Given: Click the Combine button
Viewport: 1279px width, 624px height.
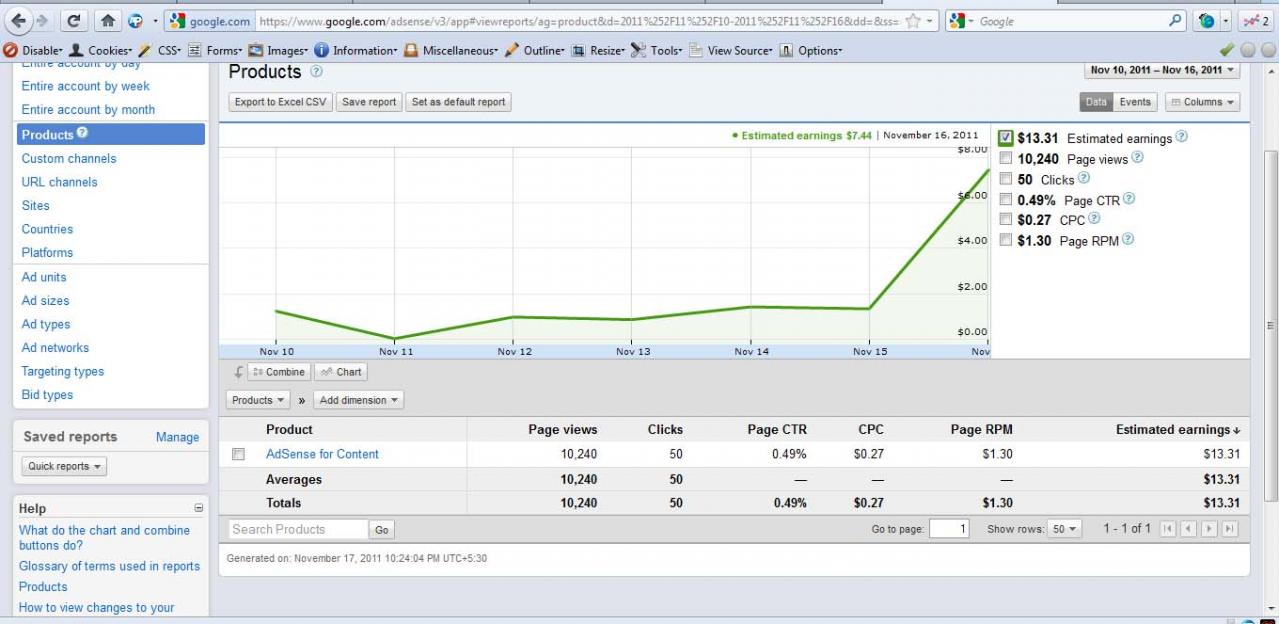Looking at the screenshot, I should pos(279,372).
